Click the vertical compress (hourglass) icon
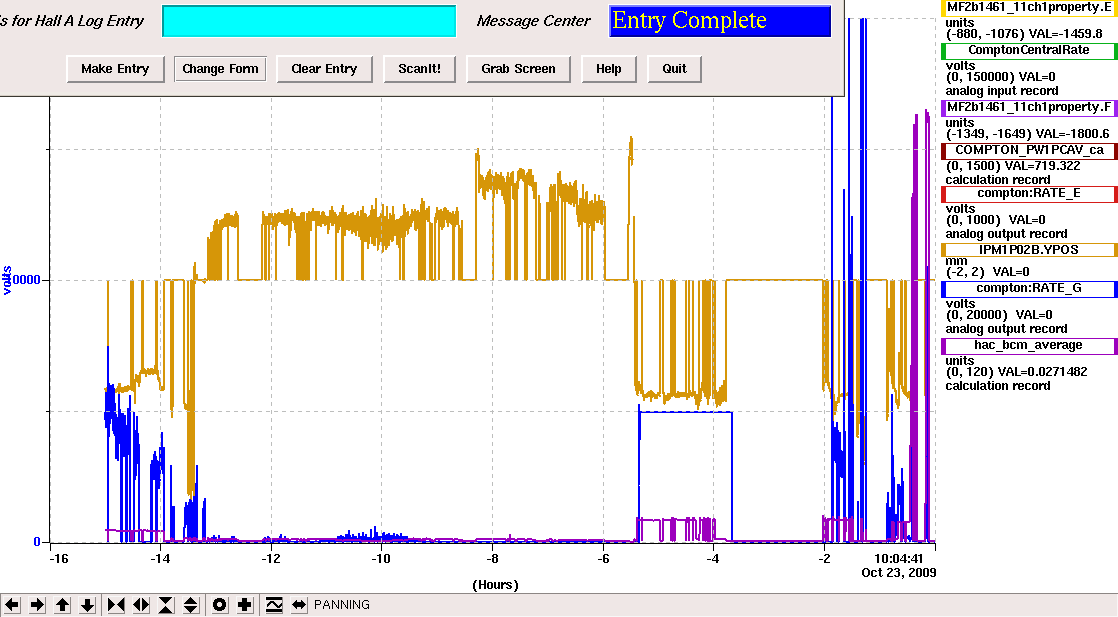 click(165, 605)
